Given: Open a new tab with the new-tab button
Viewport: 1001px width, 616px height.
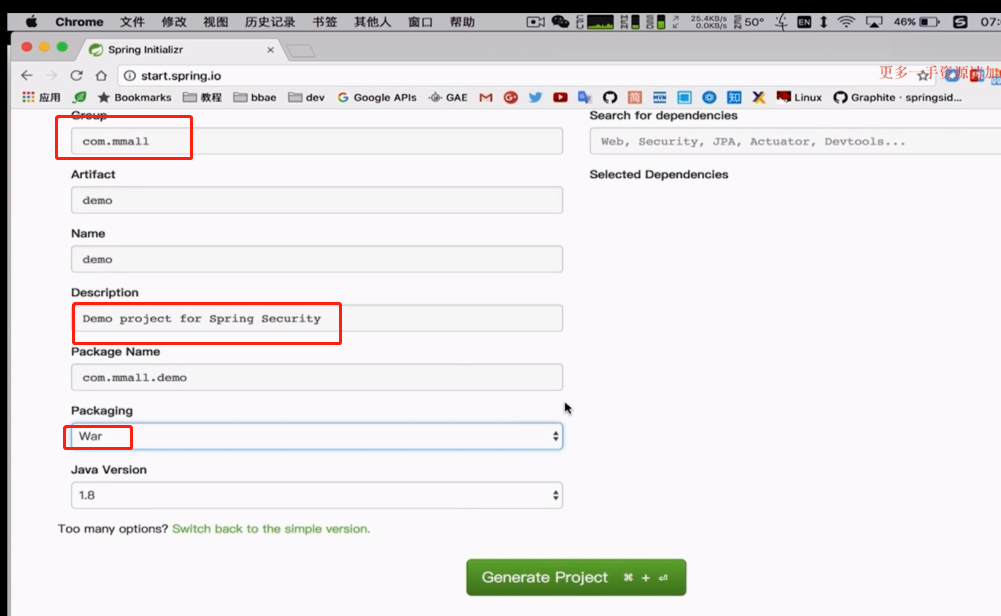Looking at the screenshot, I should point(301,51).
